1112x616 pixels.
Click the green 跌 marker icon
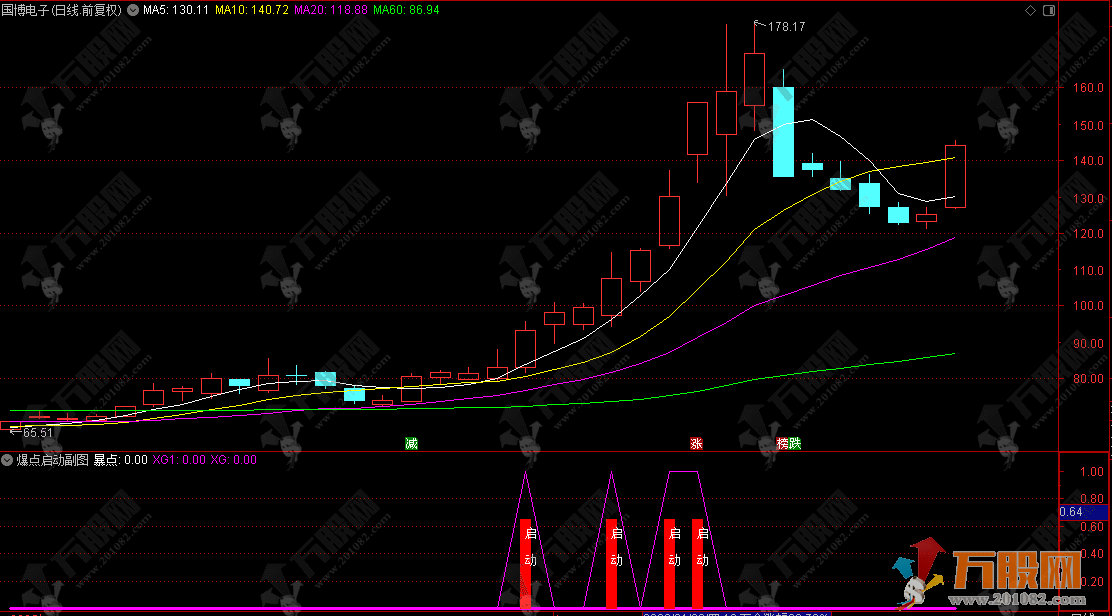(795, 443)
